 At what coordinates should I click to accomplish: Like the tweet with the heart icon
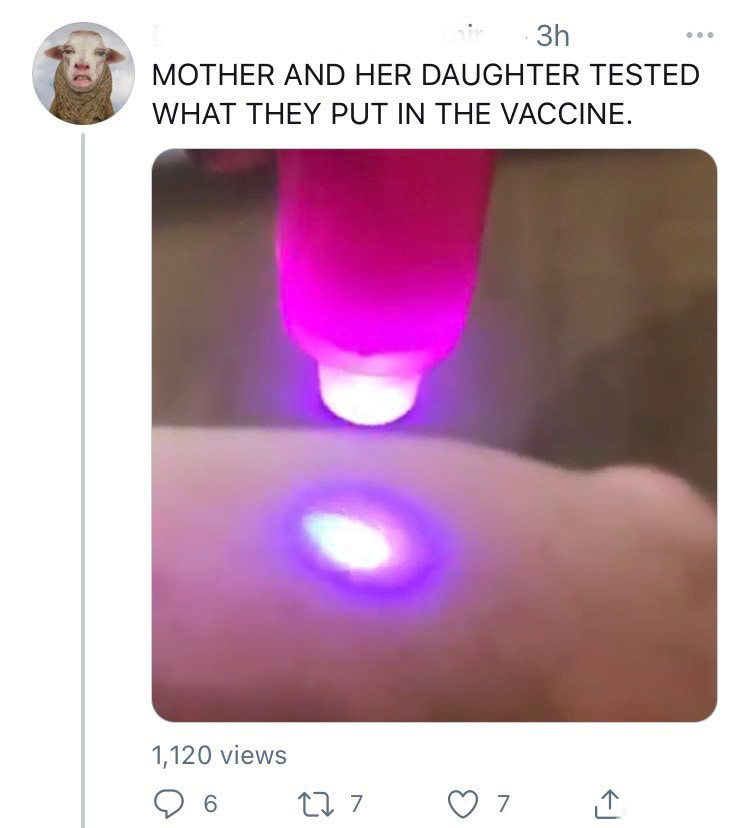tap(462, 803)
